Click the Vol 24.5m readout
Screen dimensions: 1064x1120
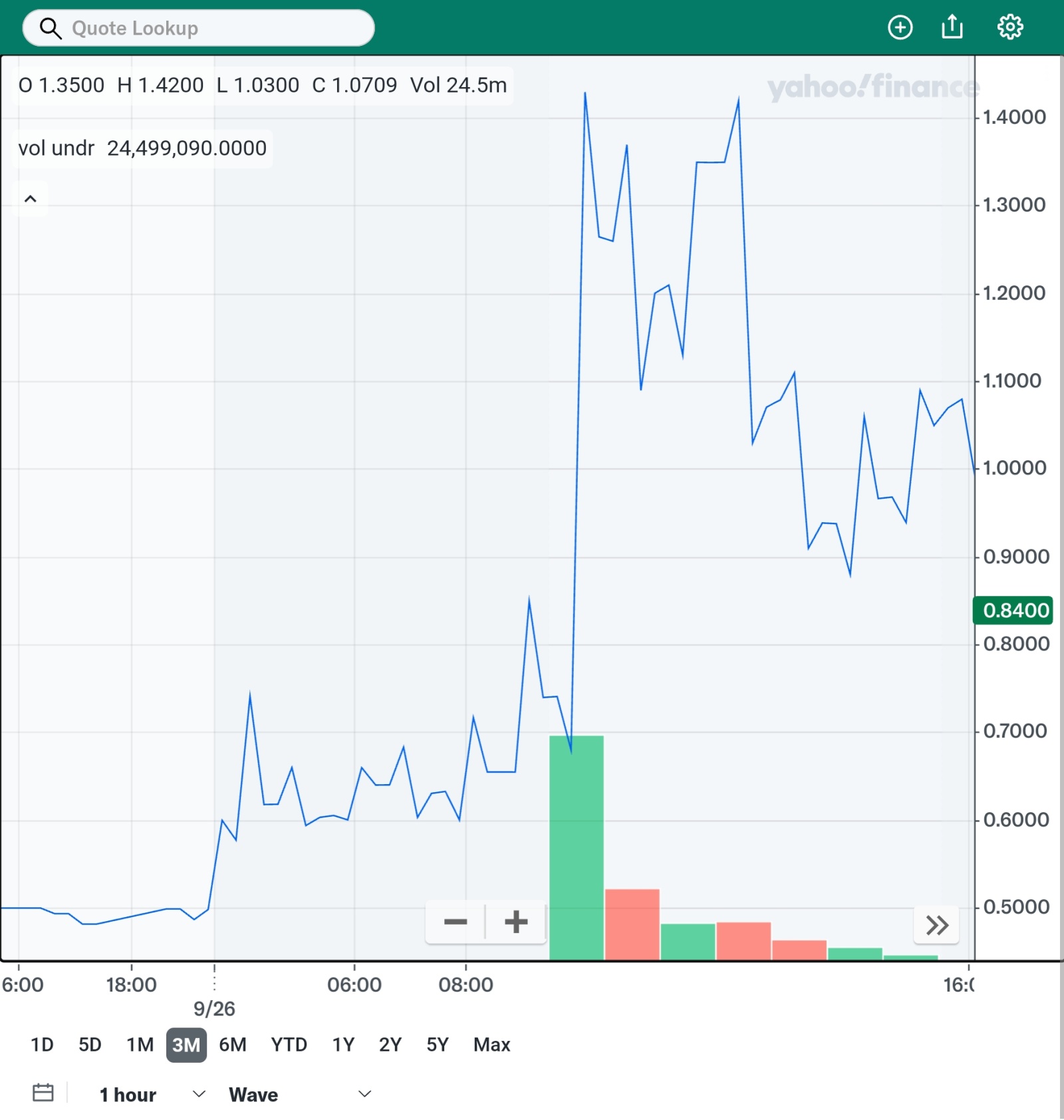pos(458,85)
